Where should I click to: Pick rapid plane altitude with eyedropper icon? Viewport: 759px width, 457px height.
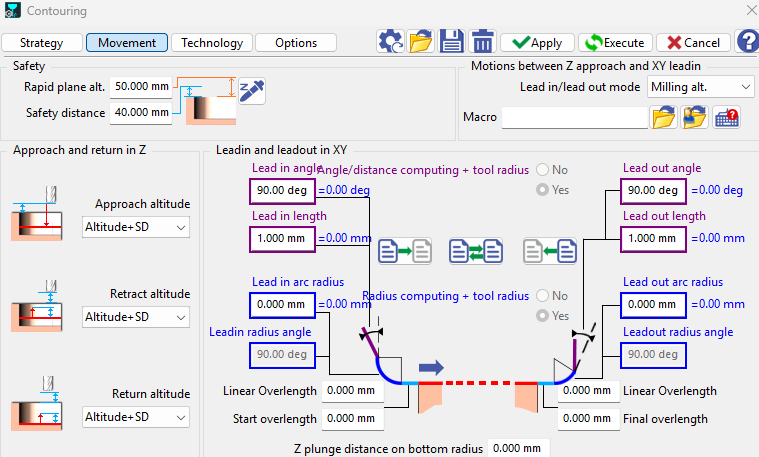[251, 90]
